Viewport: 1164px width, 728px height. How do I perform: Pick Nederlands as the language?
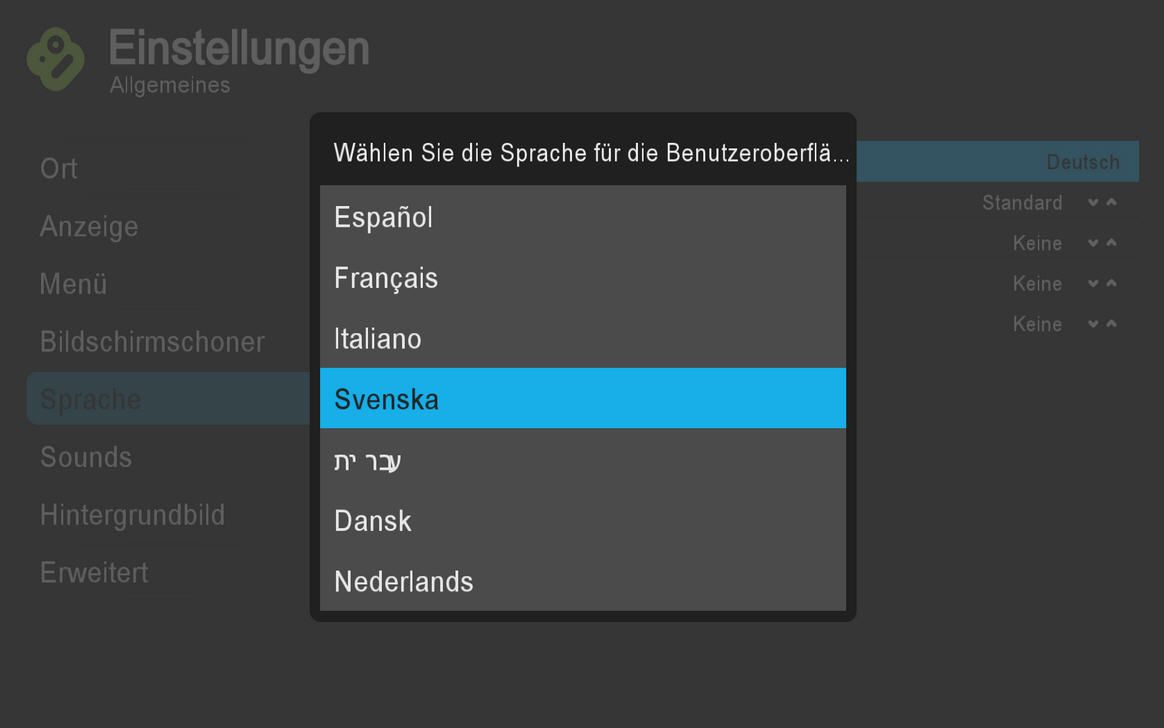click(582, 582)
